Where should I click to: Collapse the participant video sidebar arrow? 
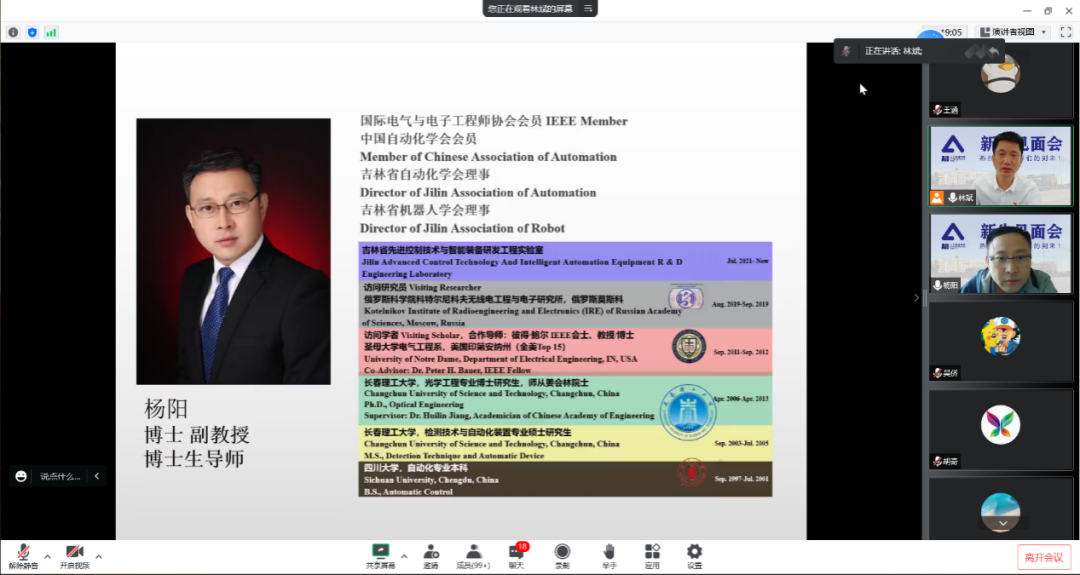915,297
